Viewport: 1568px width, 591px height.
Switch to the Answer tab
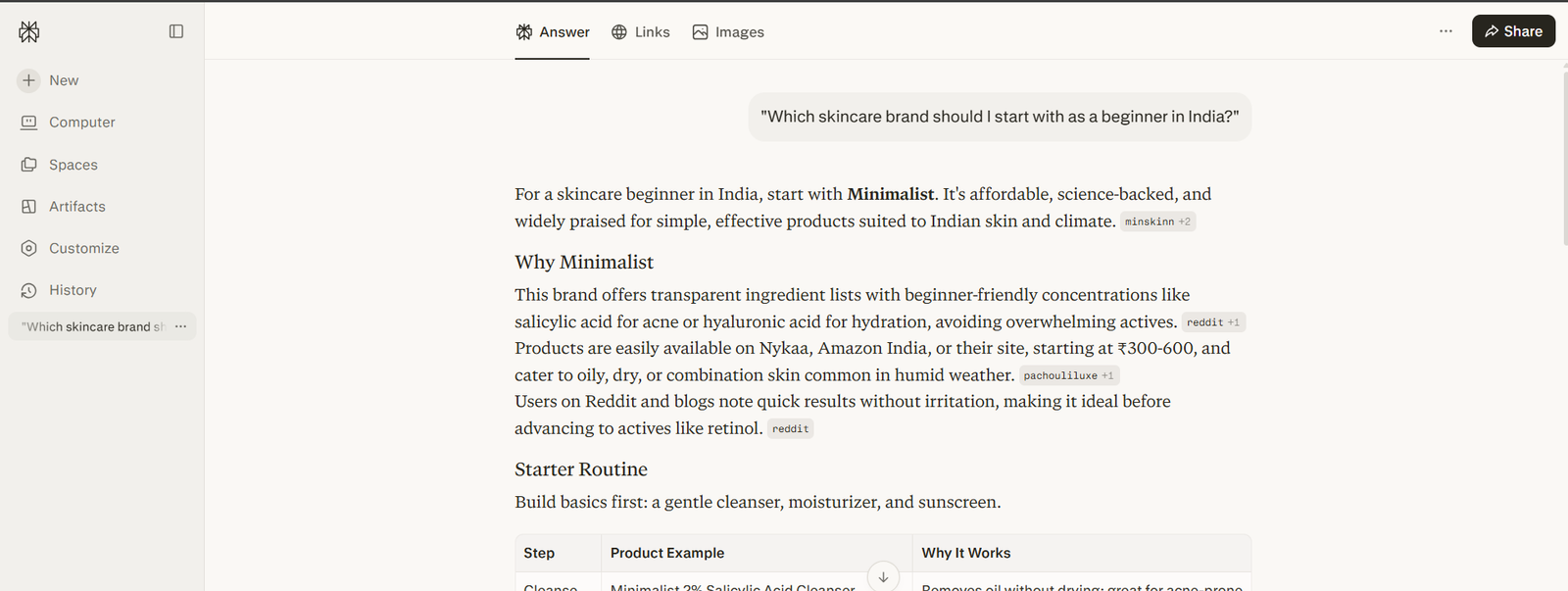coord(553,32)
